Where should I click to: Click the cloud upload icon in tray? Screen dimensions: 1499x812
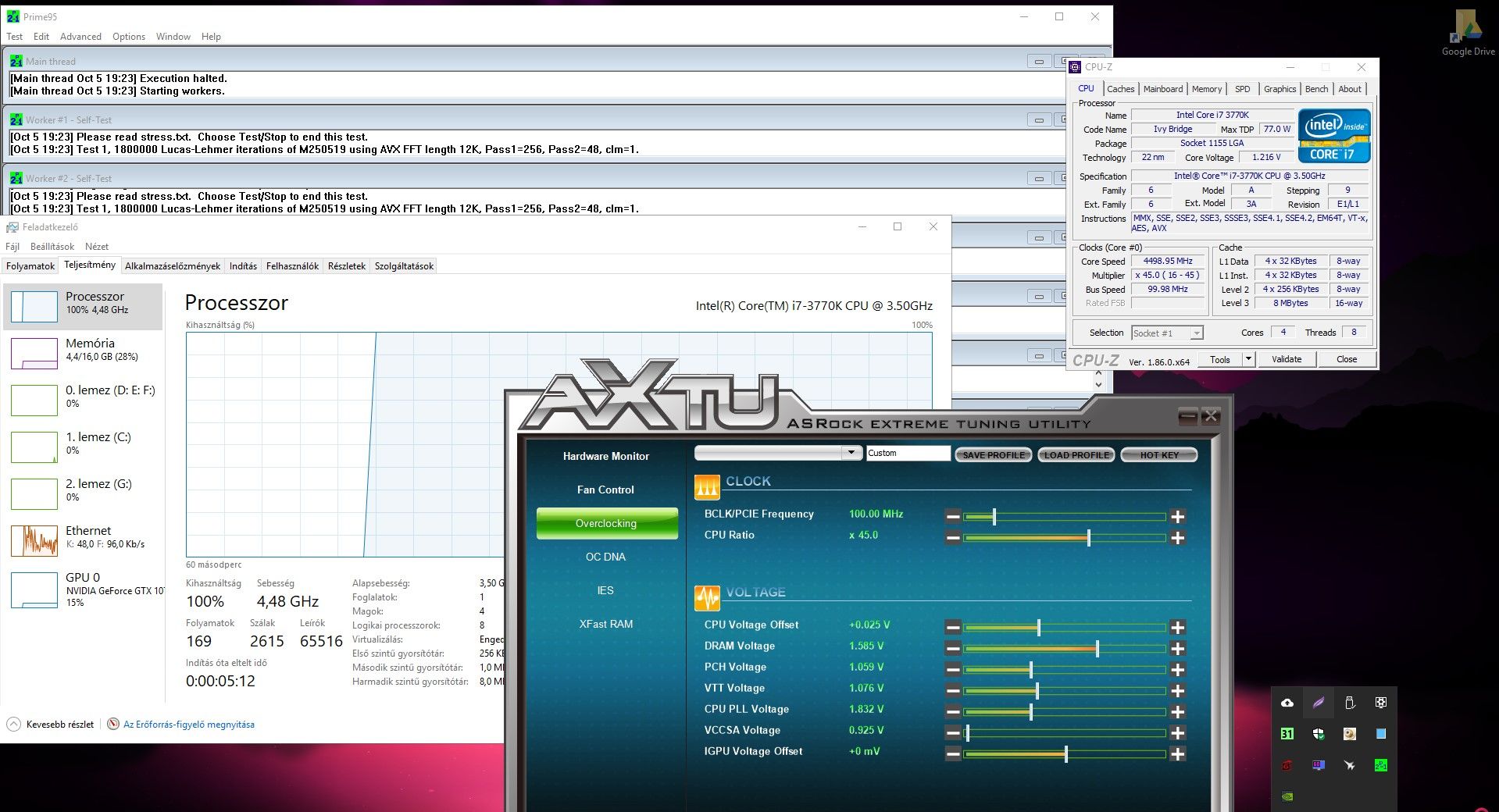point(1287,703)
